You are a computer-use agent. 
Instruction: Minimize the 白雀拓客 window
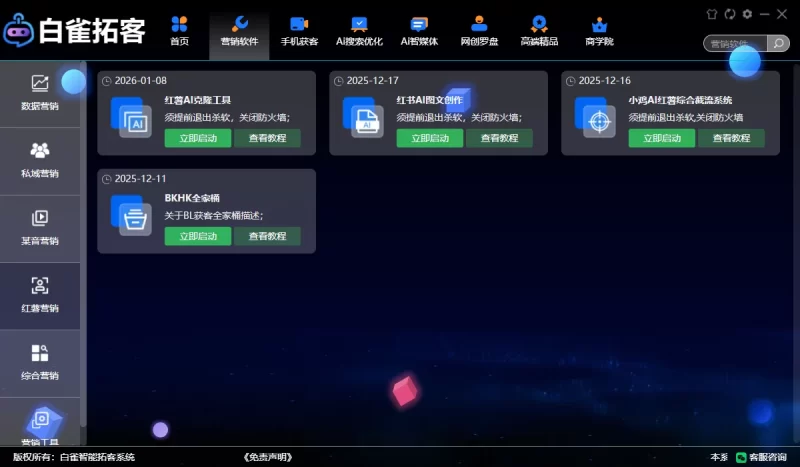click(x=764, y=14)
